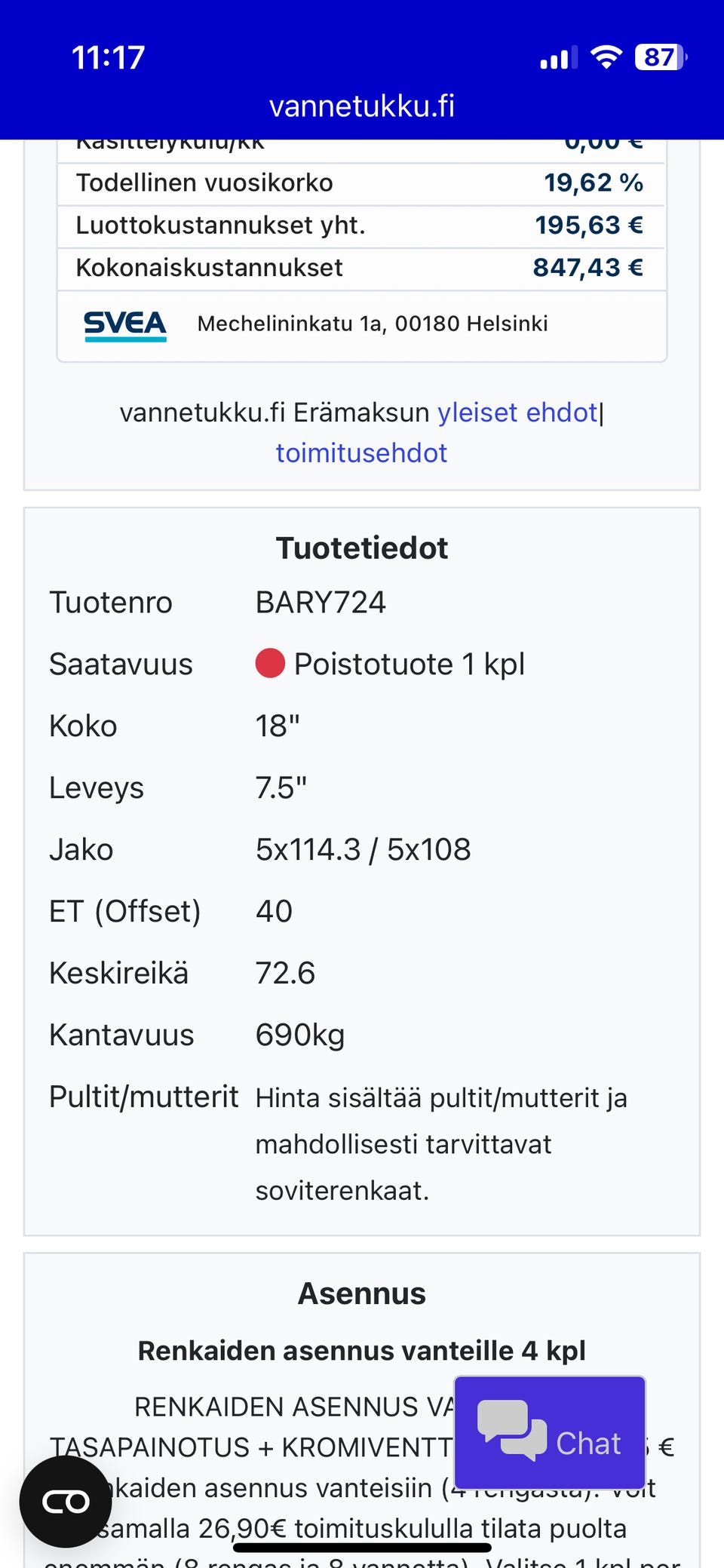724x1568 pixels.
Task: Click the Kokonaiskustannukset value 847,43 €
Action: (587, 268)
